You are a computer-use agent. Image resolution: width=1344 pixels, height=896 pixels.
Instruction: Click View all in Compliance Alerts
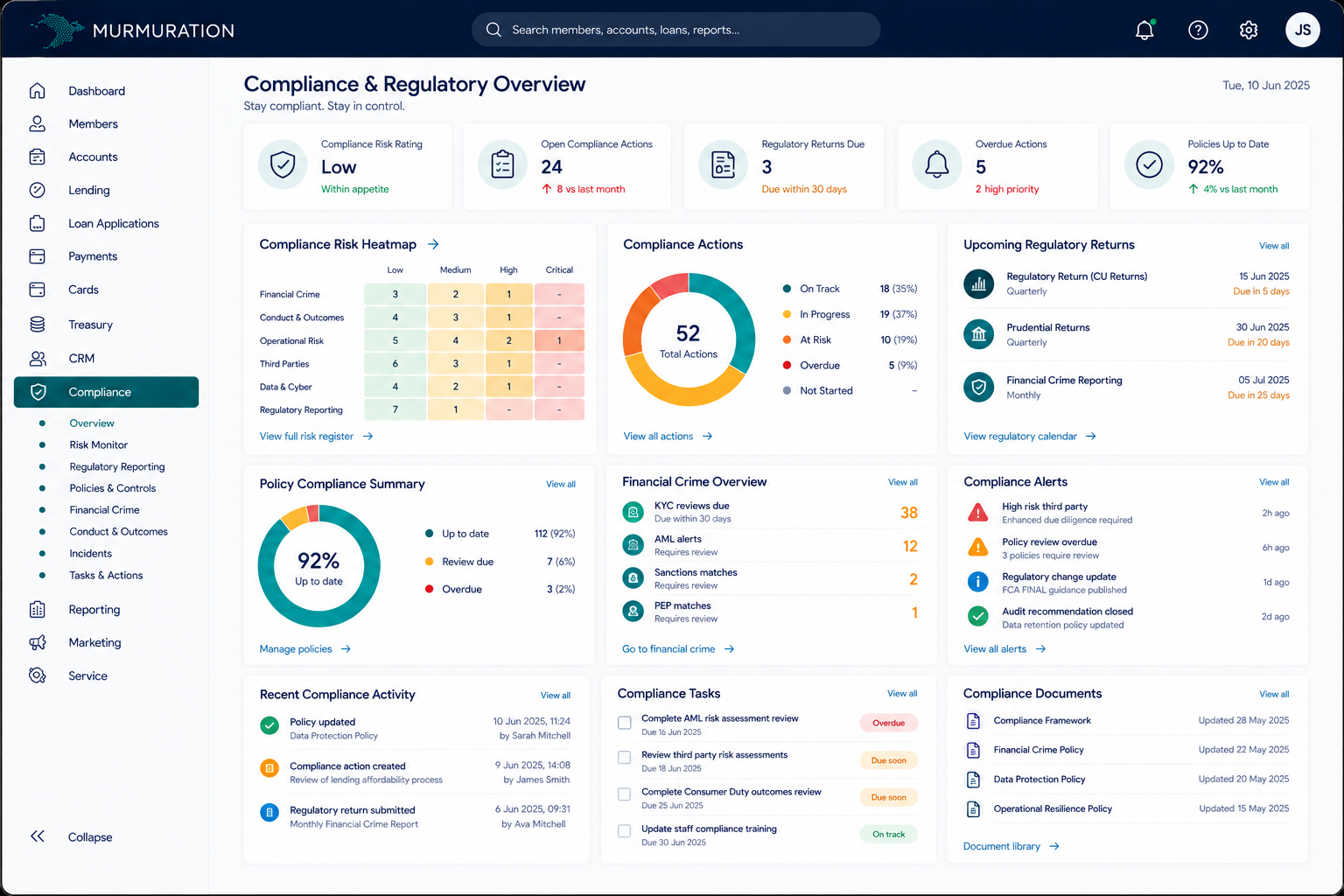[x=1274, y=482]
